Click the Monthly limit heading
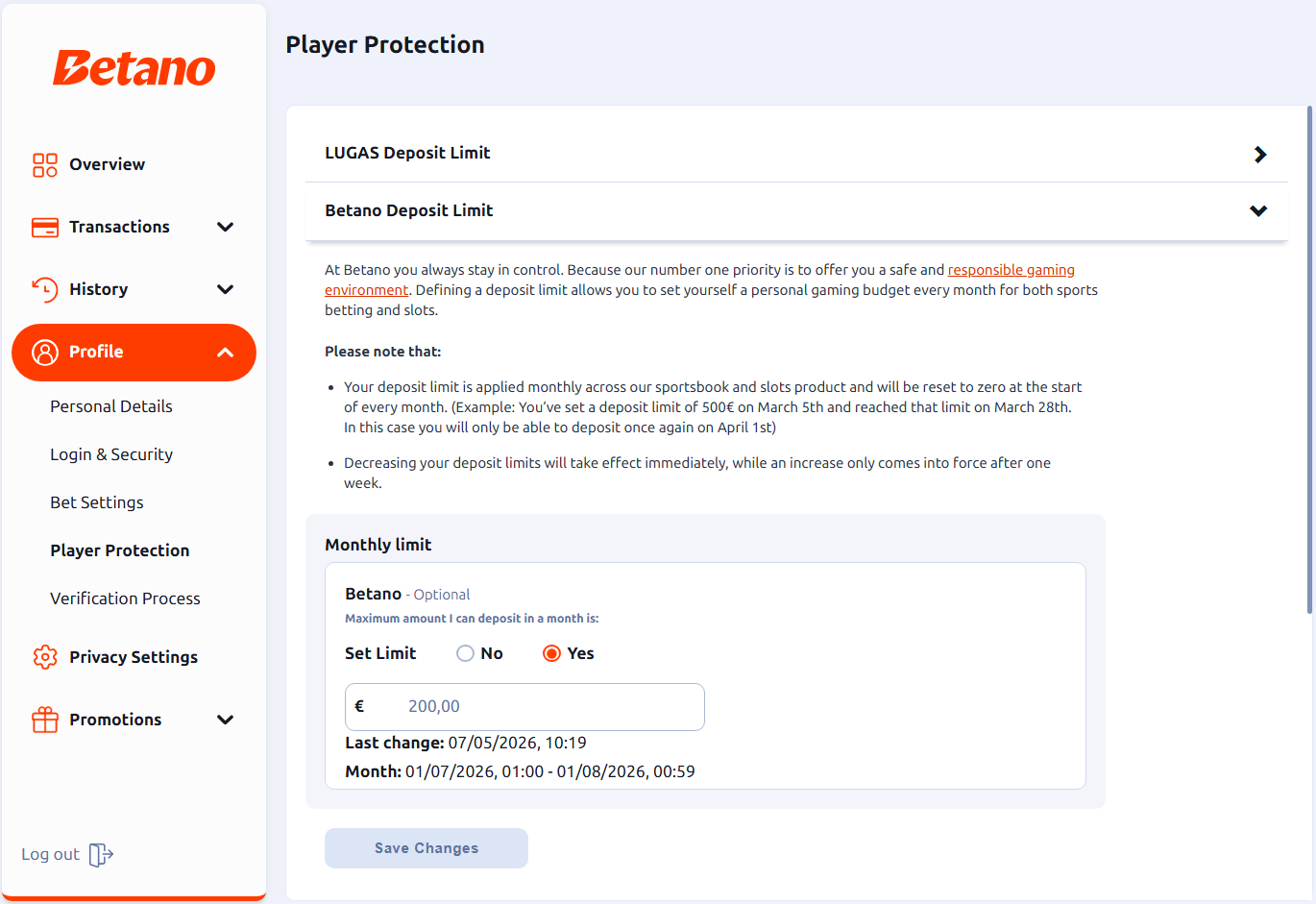The height and width of the screenshot is (904, 1316). coord(378,545)
